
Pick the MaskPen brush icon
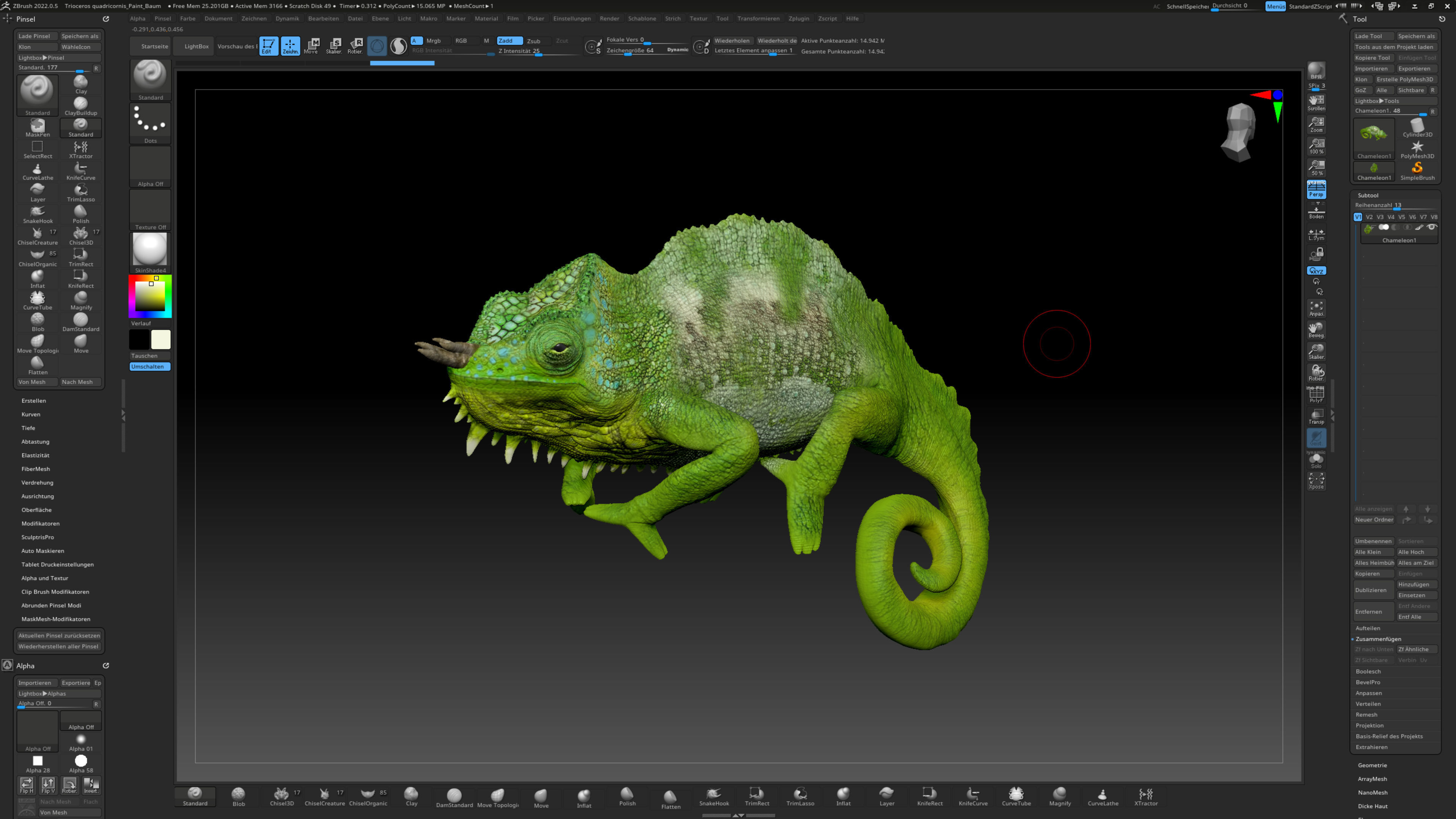(37, 128)
